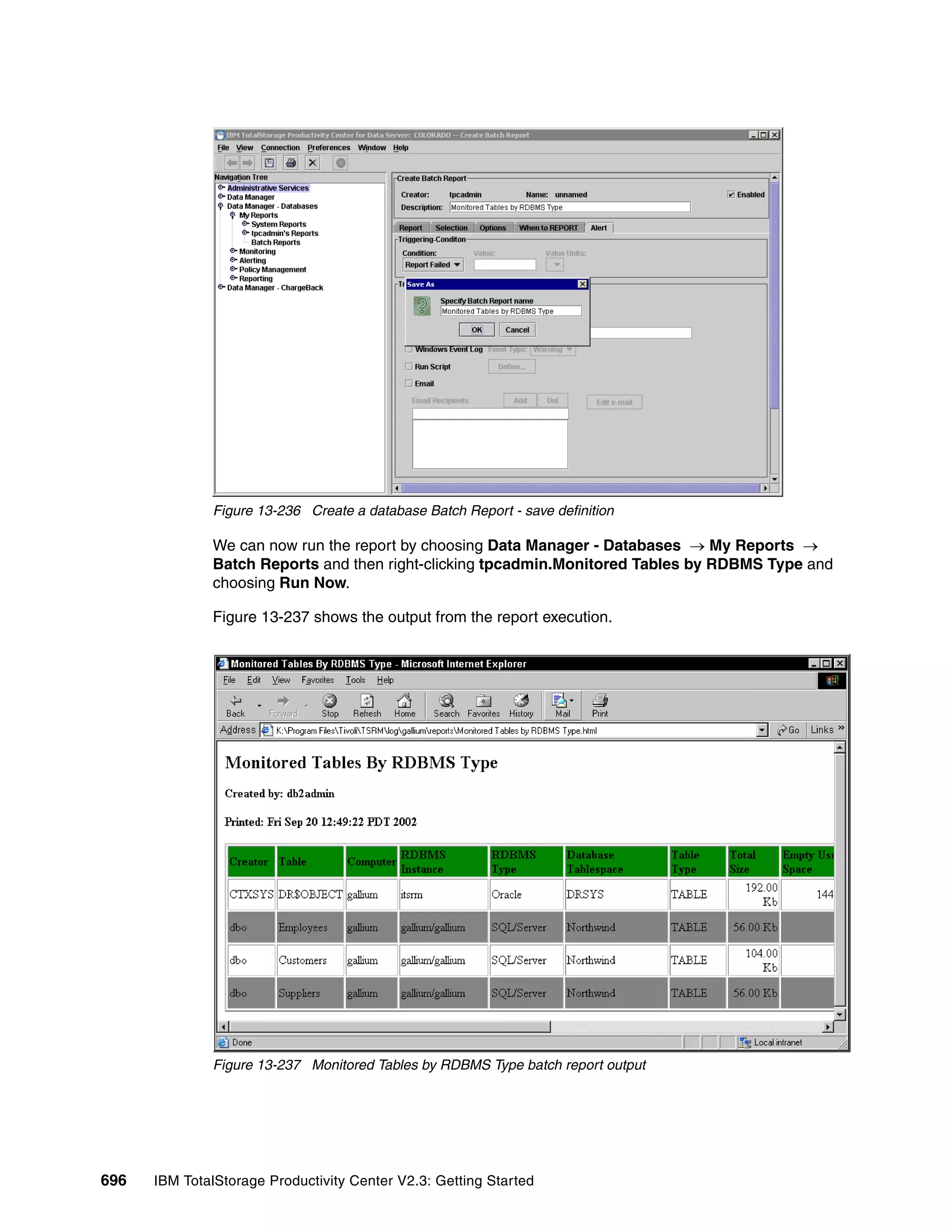Click the Edit e-mail button

click(614, 402)
